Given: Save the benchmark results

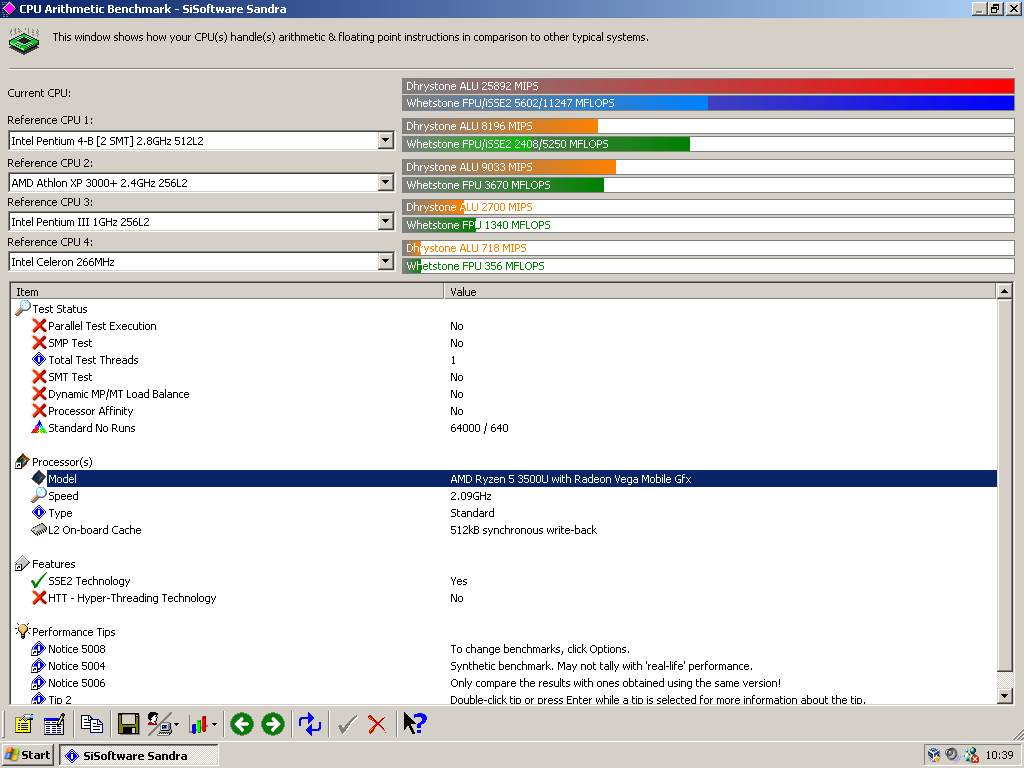Looking at the screenshot, I should tap(128, 723).
